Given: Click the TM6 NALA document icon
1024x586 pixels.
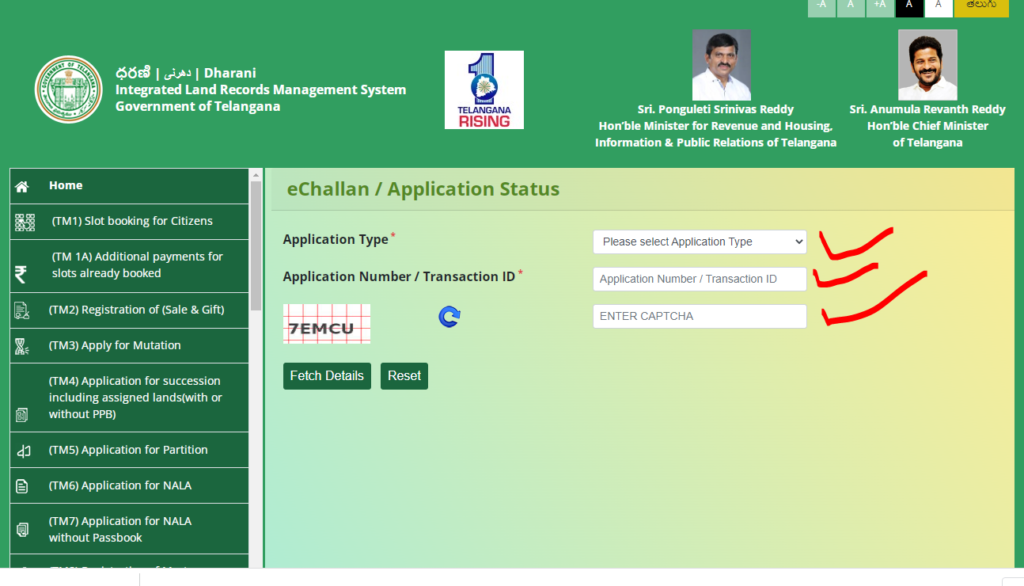Looking at the screenshot, I should point(22,486).
